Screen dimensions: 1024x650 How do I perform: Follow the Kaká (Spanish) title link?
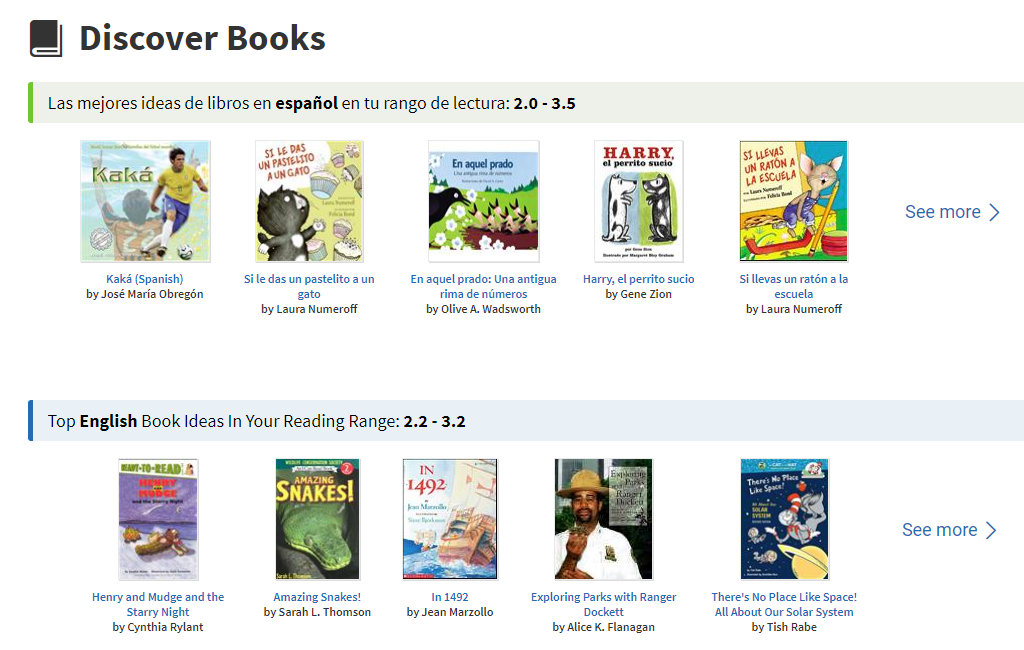145,279
